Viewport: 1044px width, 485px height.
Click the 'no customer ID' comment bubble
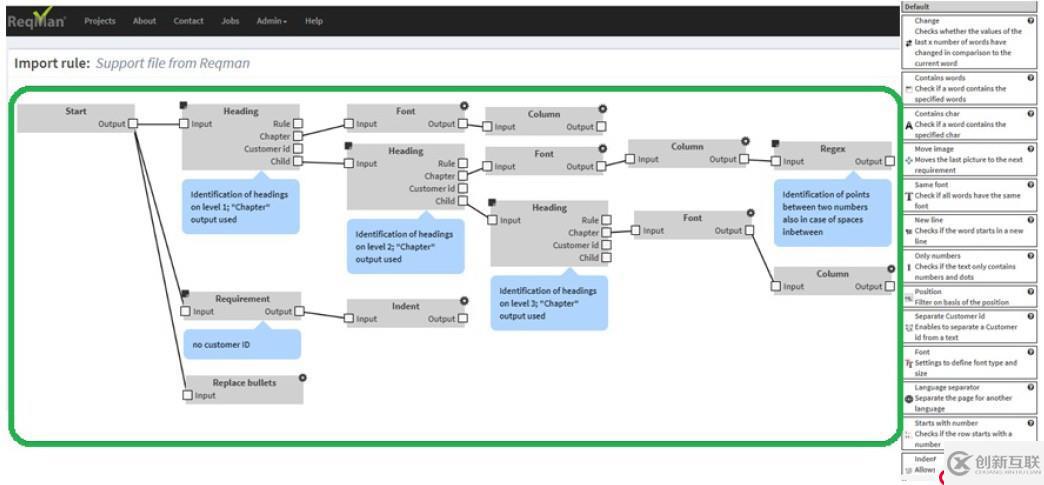(x=242, y=344)
